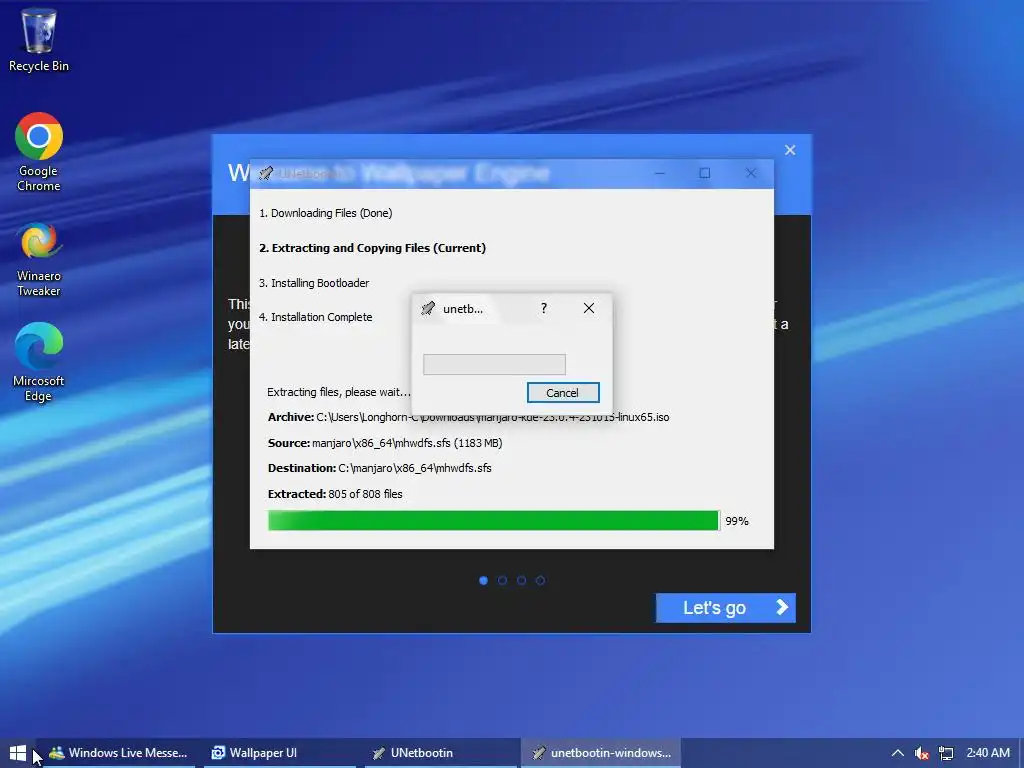Click the help question mark in unetb dialog
1024x768 pixels.
pyautogui.click(x=543, y=308)
